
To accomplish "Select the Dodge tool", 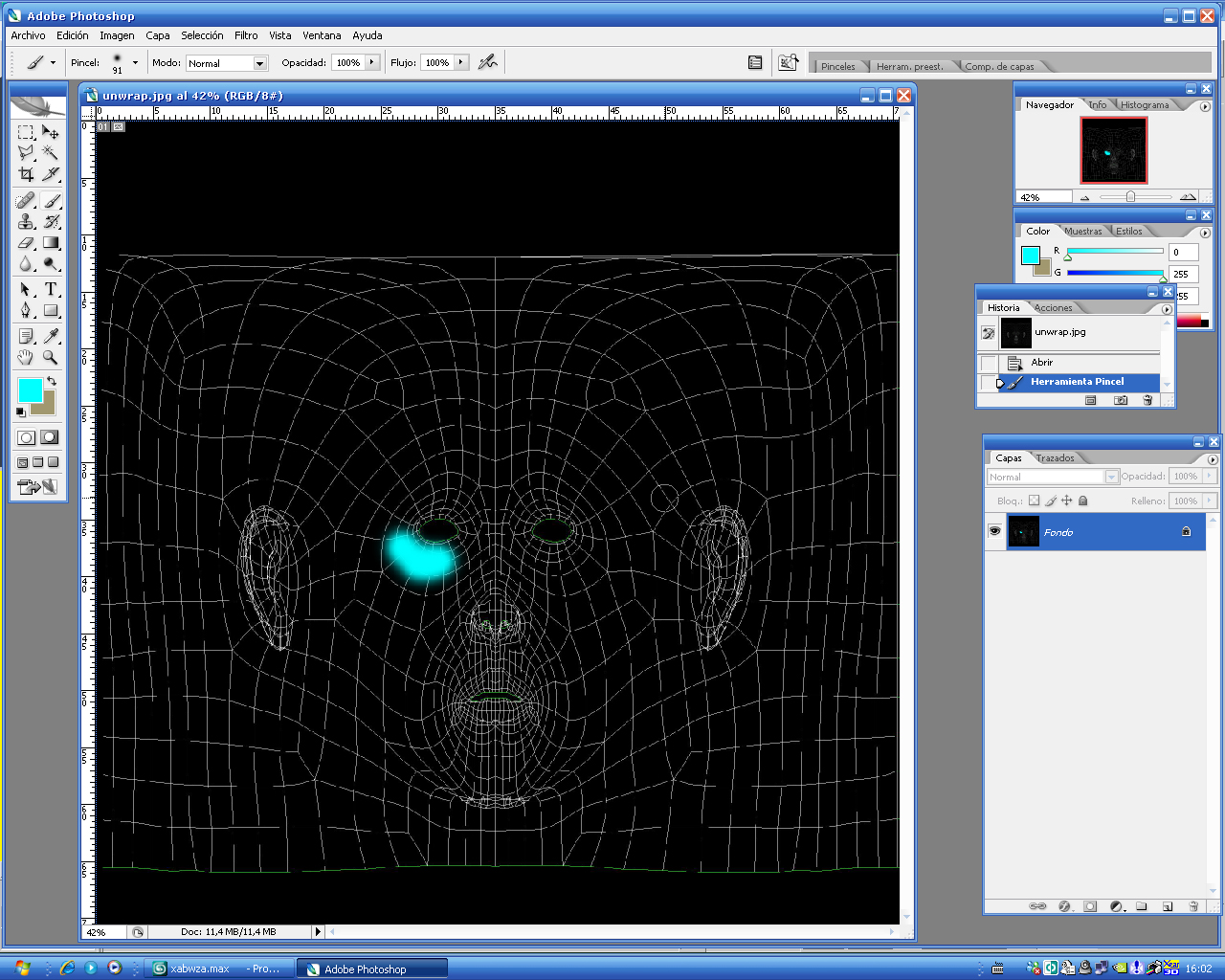I will point(51,264).
